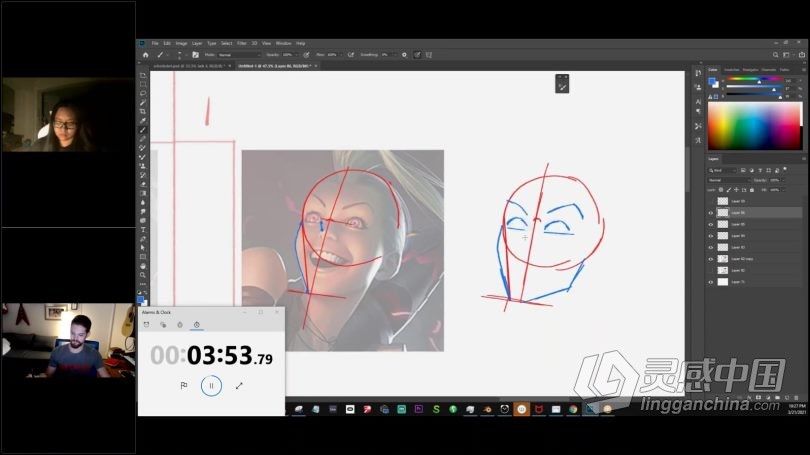Toggle pressure for size icon

coord(417,55)
